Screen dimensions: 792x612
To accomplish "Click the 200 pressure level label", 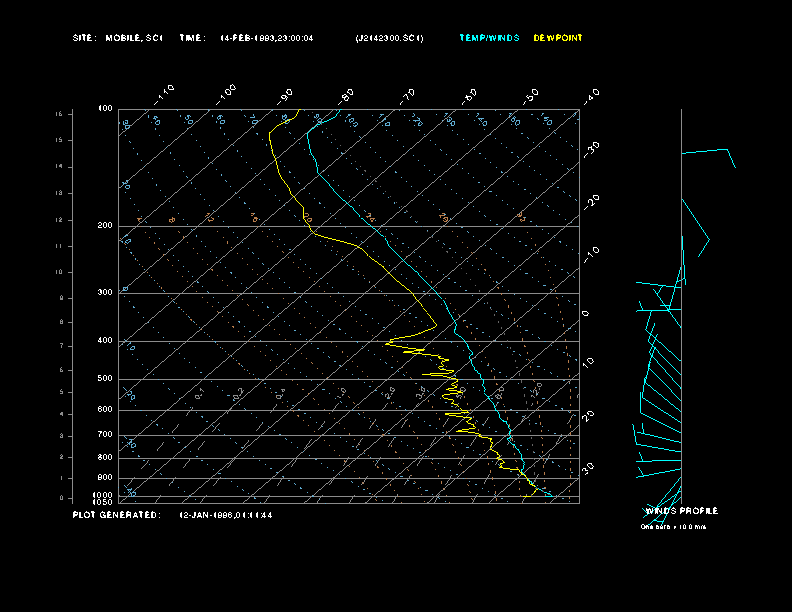I will coord(105,226).
